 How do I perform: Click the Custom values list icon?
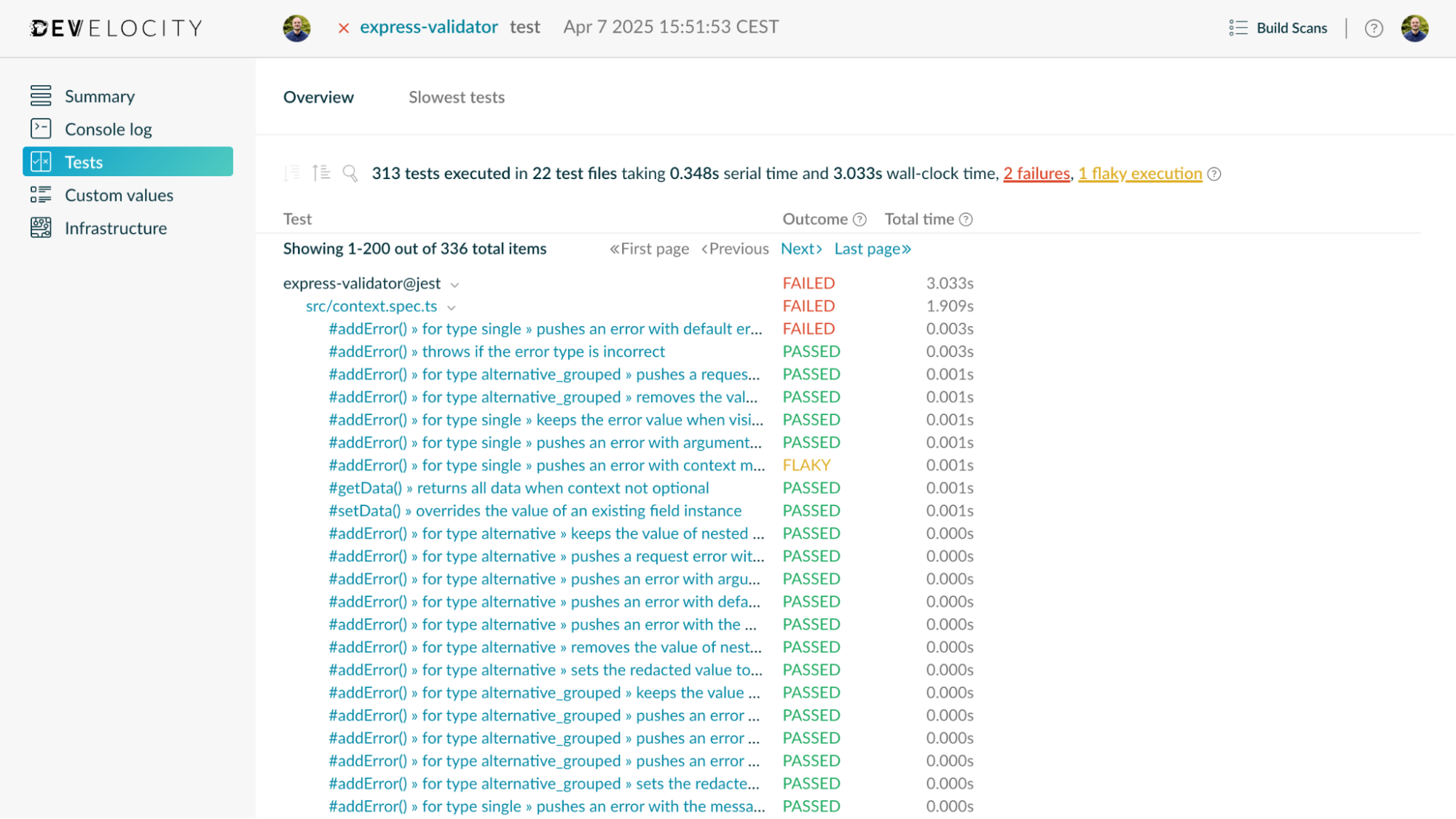pyautogui.click(x=41, y=194)
